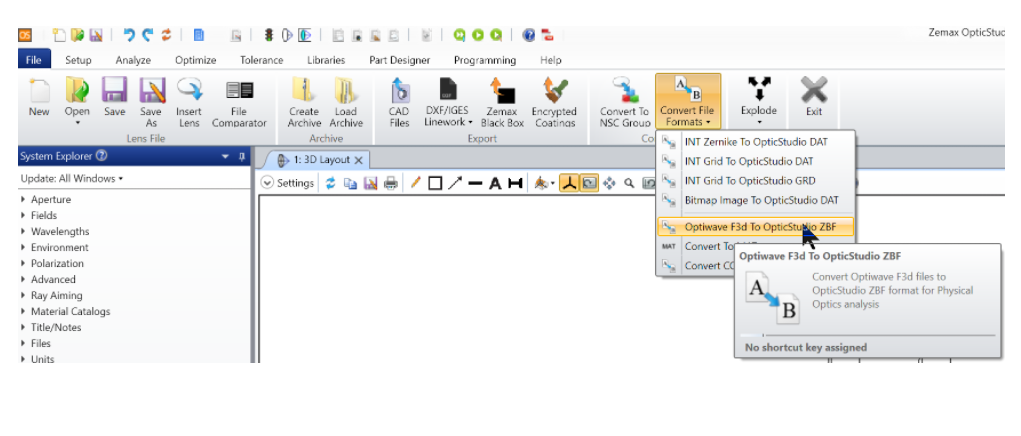Click the undo arrow in quick access toolbar

[128, 35]
